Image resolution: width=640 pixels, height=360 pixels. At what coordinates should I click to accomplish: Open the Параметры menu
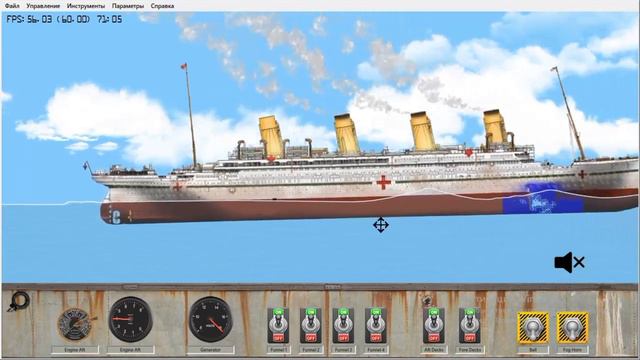pyautogui.click(x=128, y=6)
